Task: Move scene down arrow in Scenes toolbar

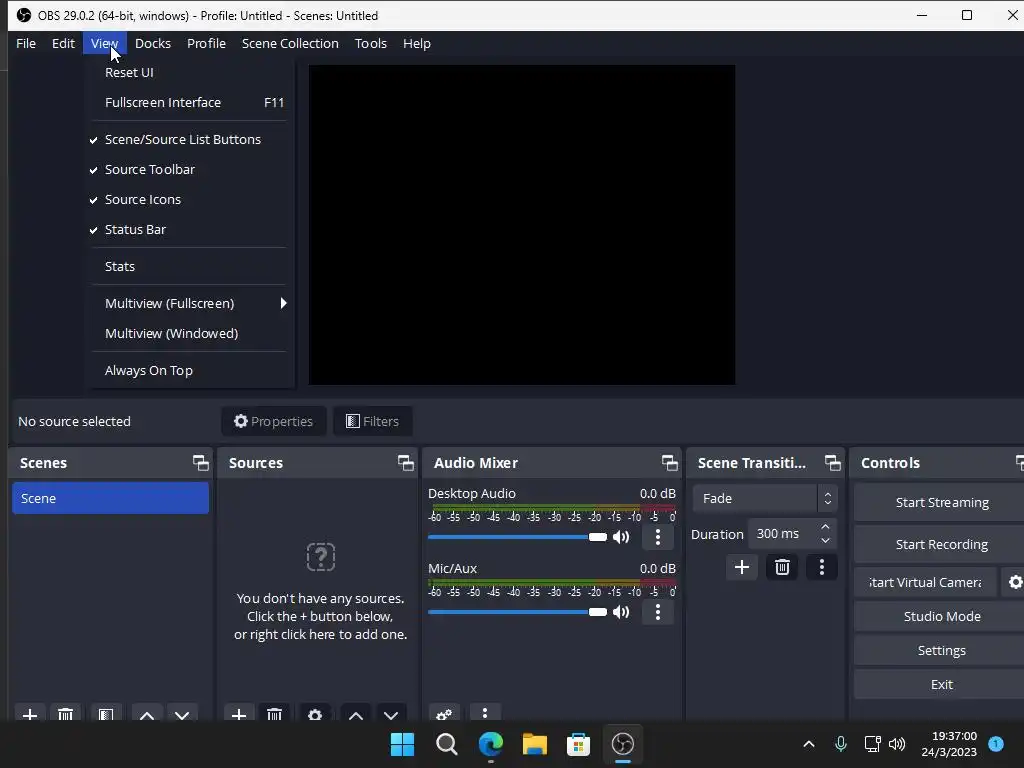Action: click(182, 714)
